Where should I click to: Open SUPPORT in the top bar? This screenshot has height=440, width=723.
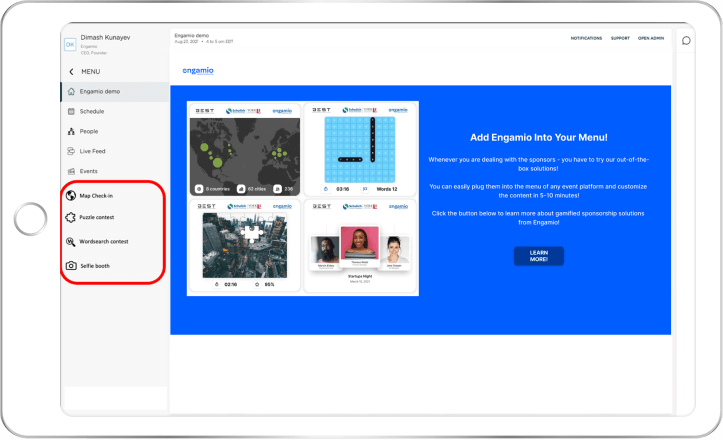620,38
